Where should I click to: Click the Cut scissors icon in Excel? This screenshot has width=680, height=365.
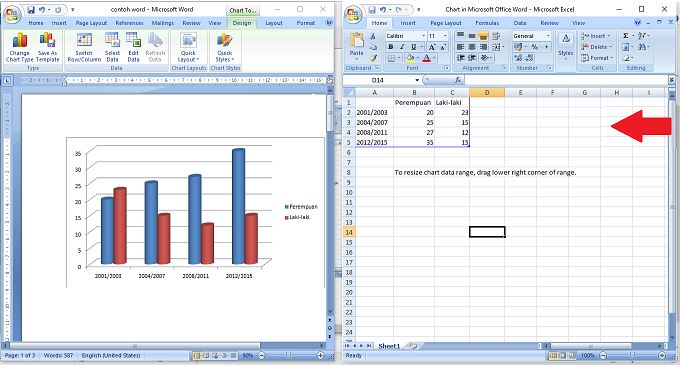373,36
